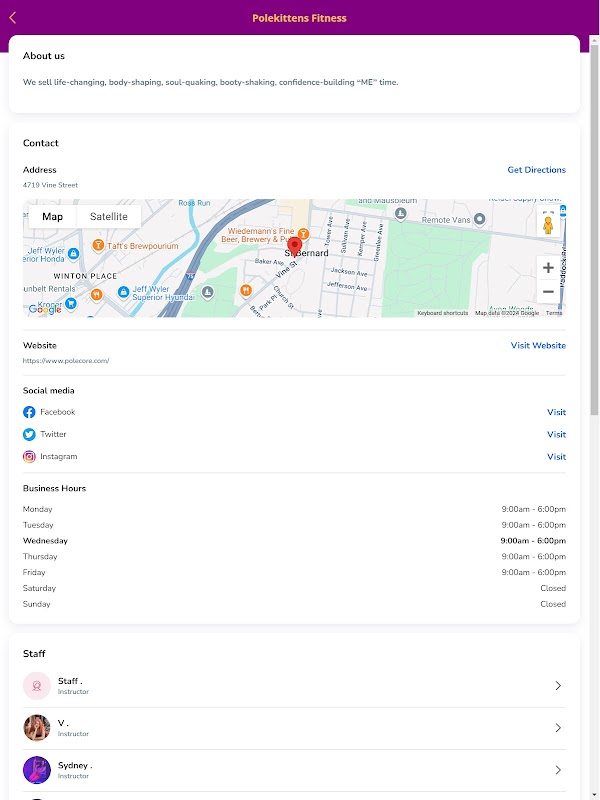Click Get Directions link

(536, 170)
